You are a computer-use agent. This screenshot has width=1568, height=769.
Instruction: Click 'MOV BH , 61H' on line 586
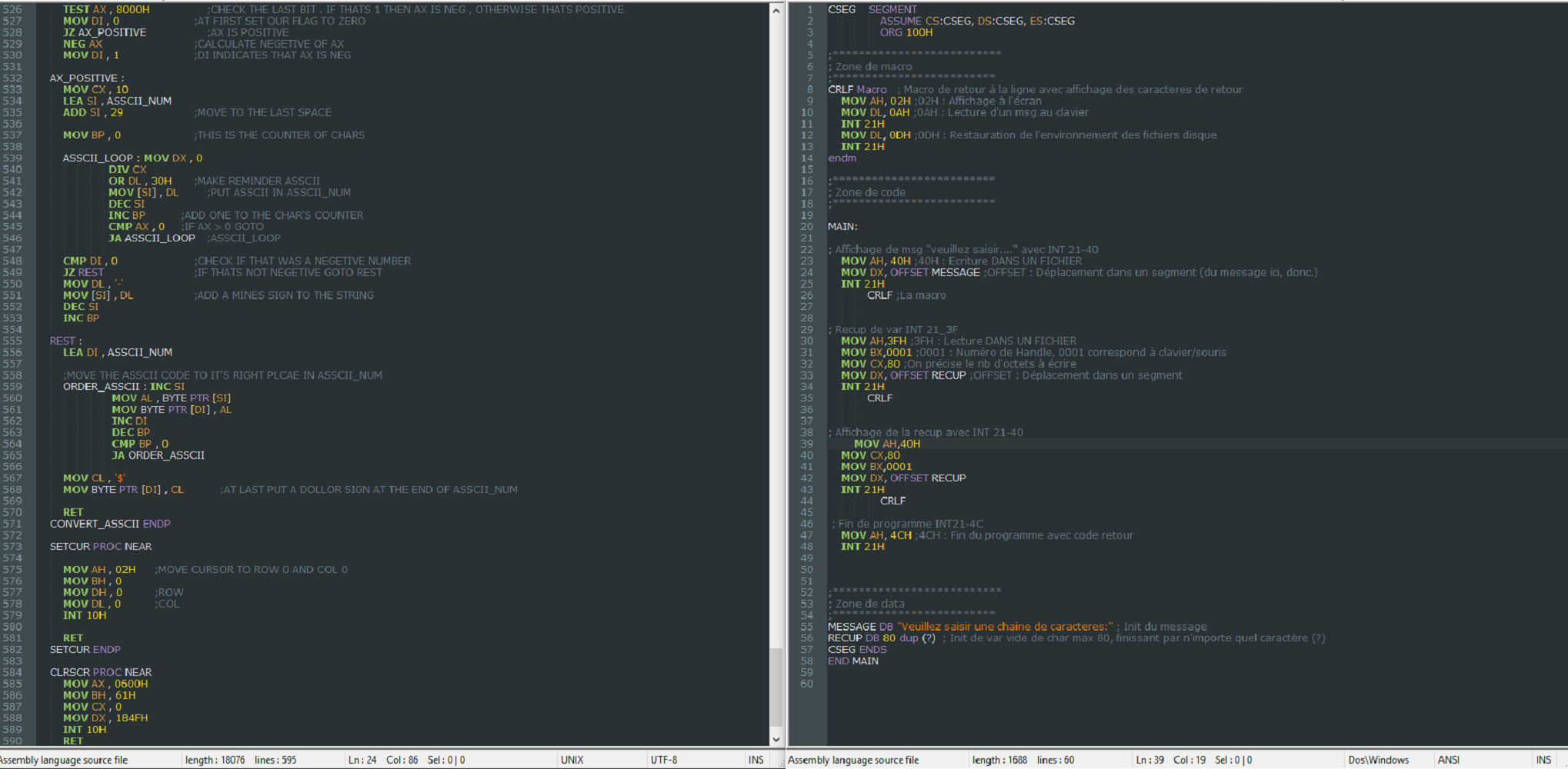pyautogui.click(x=99, y=695)
